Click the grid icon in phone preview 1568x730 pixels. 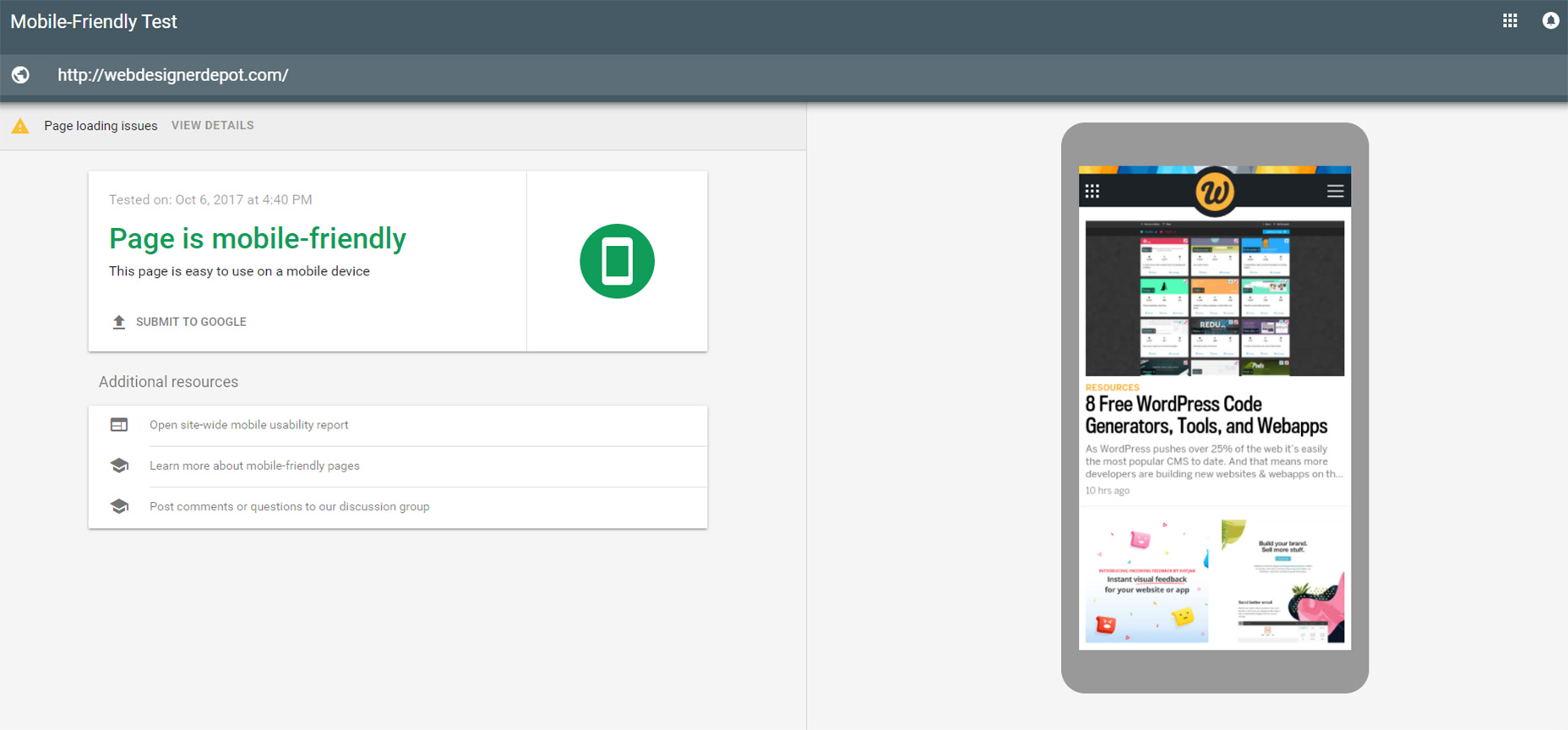tap(1092, 192)
